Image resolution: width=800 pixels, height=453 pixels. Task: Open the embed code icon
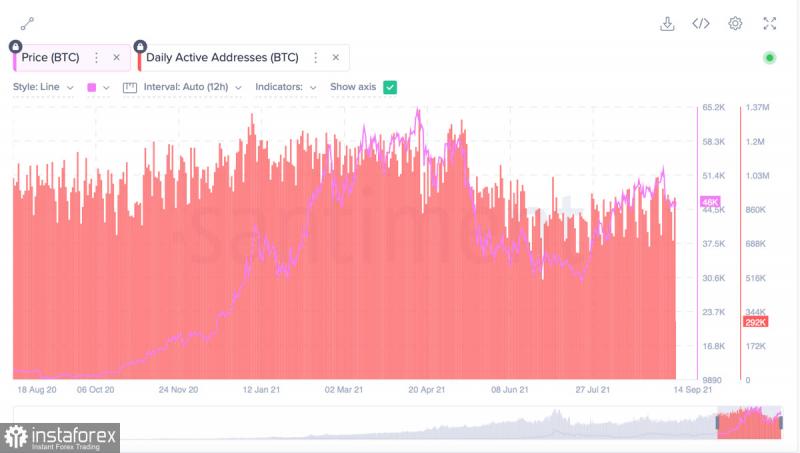coord(701,23)
